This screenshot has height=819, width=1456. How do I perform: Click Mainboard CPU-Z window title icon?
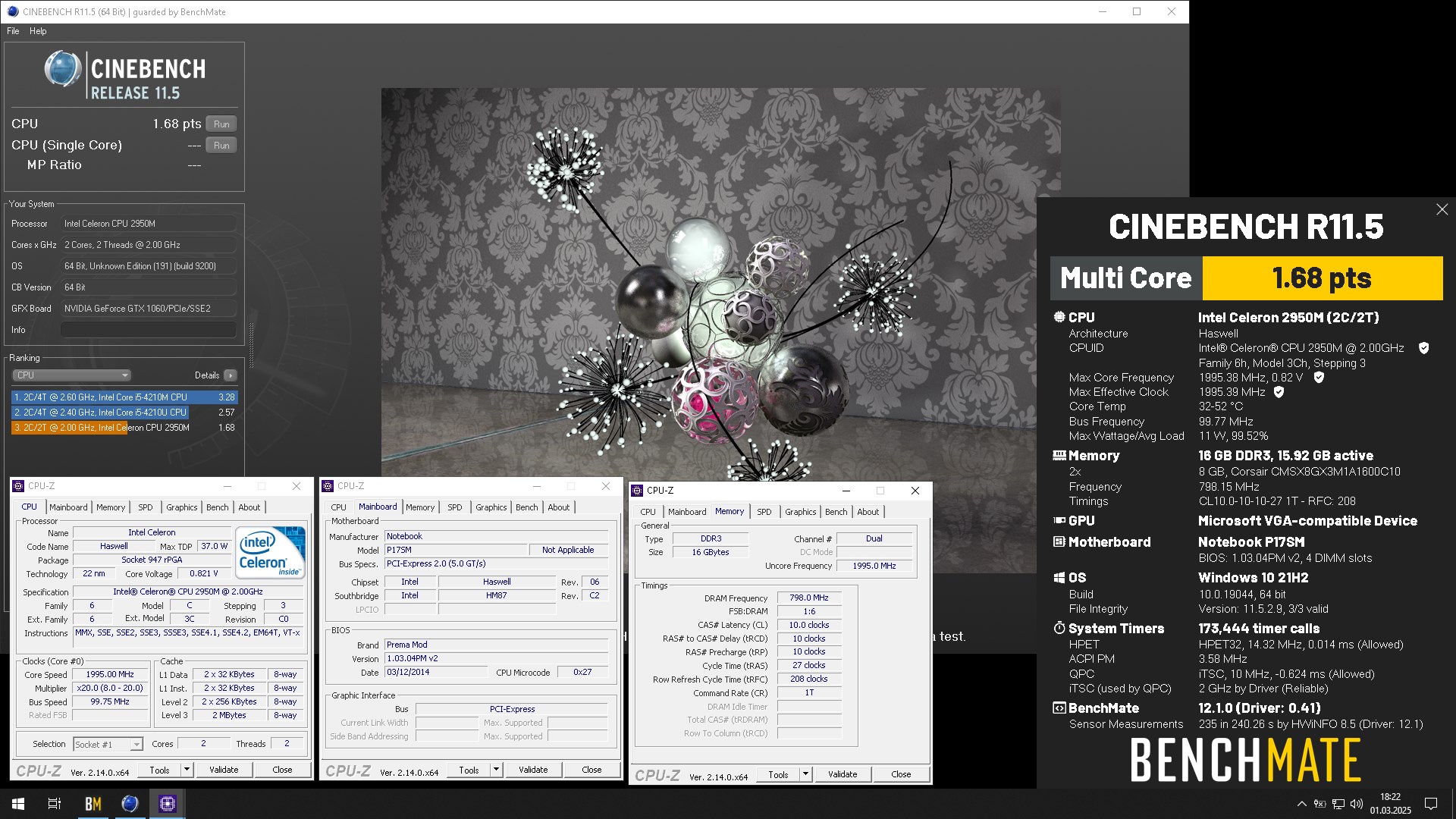point(328,486)
